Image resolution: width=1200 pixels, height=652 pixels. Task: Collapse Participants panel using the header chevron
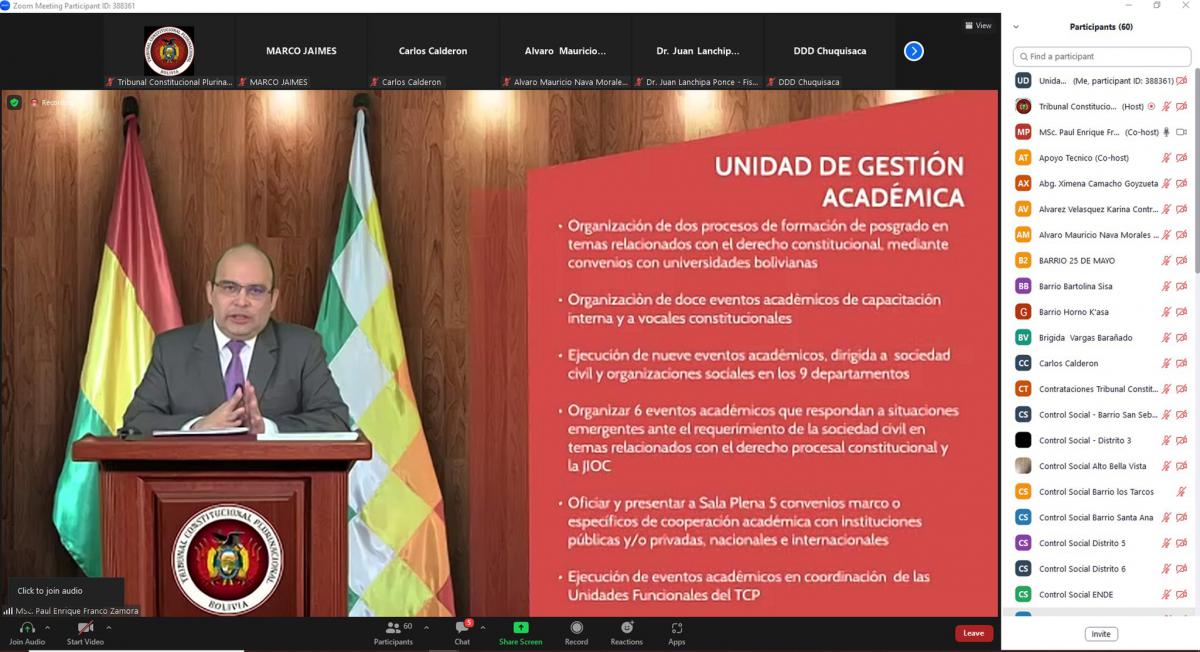pos(1017,27)
